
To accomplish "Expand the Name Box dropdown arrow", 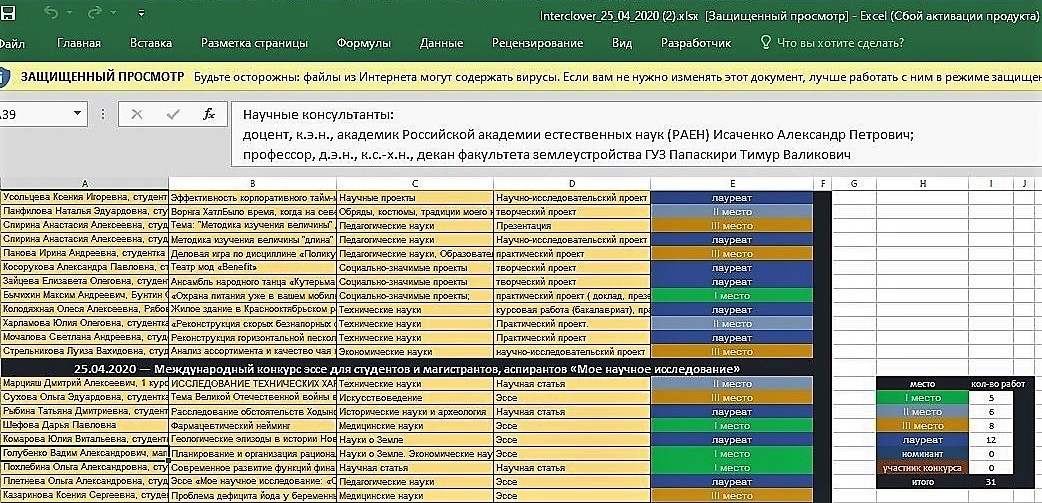I will (x=77, y=114).
